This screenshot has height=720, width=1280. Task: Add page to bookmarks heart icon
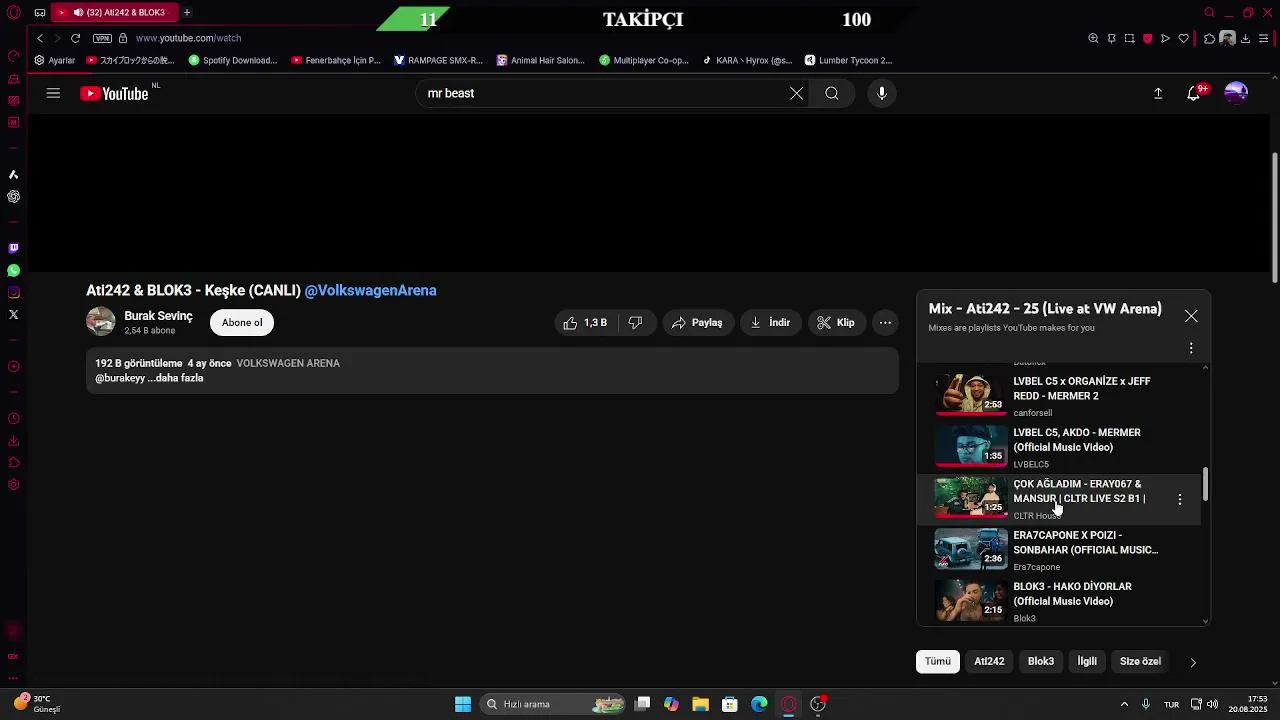(x=1184, y=38)
